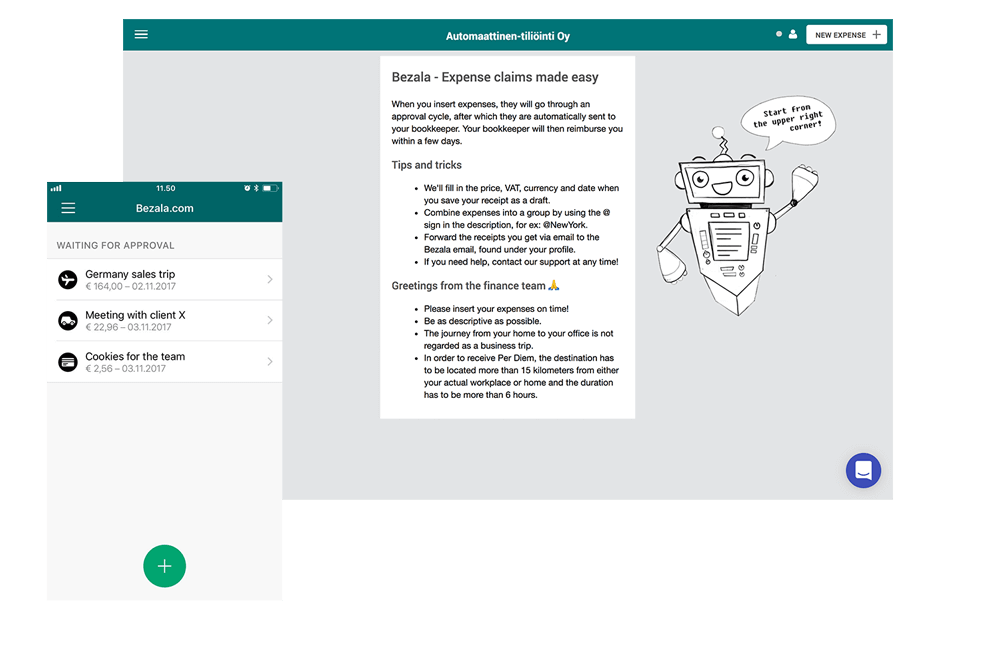Click the user profile icon in header

click(793, 34)
